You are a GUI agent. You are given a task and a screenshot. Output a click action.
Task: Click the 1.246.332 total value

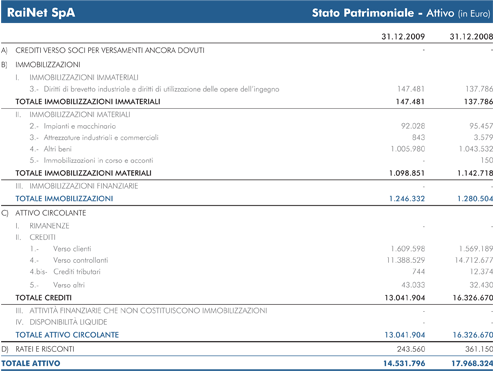407,199
